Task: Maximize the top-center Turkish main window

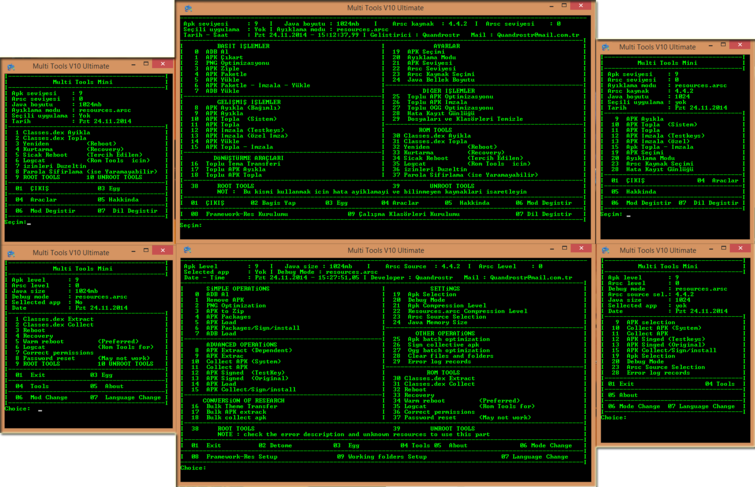Action: [x=564, y=6]
